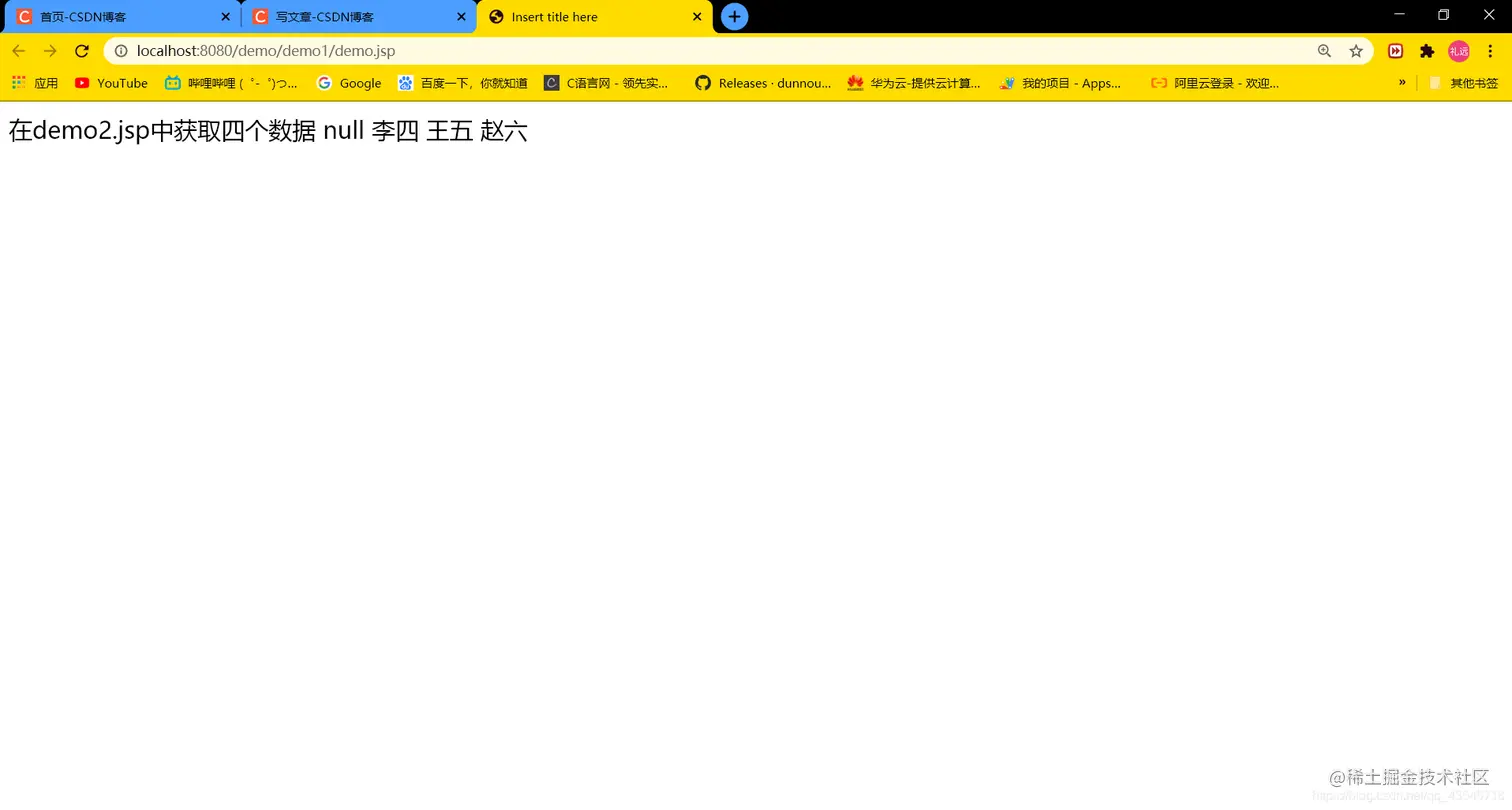Open the C语言网 bookmark

608,83
